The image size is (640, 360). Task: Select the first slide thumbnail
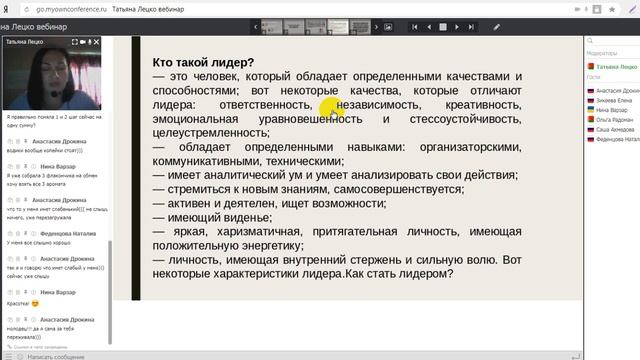[x=271, y=27]
